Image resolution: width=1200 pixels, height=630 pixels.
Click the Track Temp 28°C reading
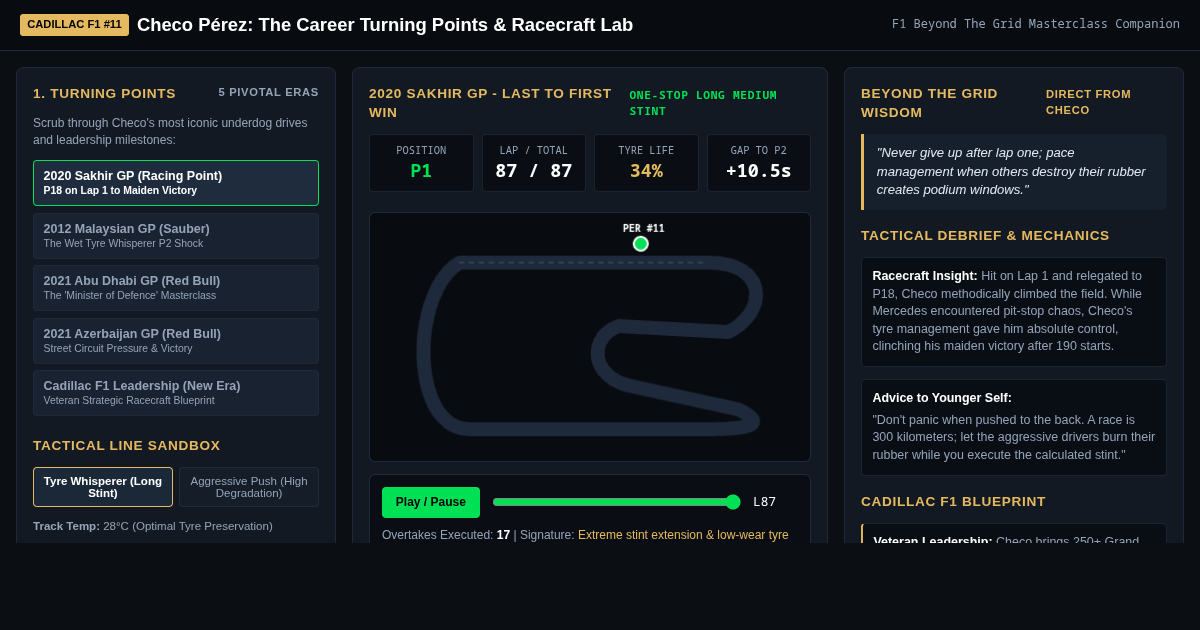pyautogui.click(x=153, y=526)
